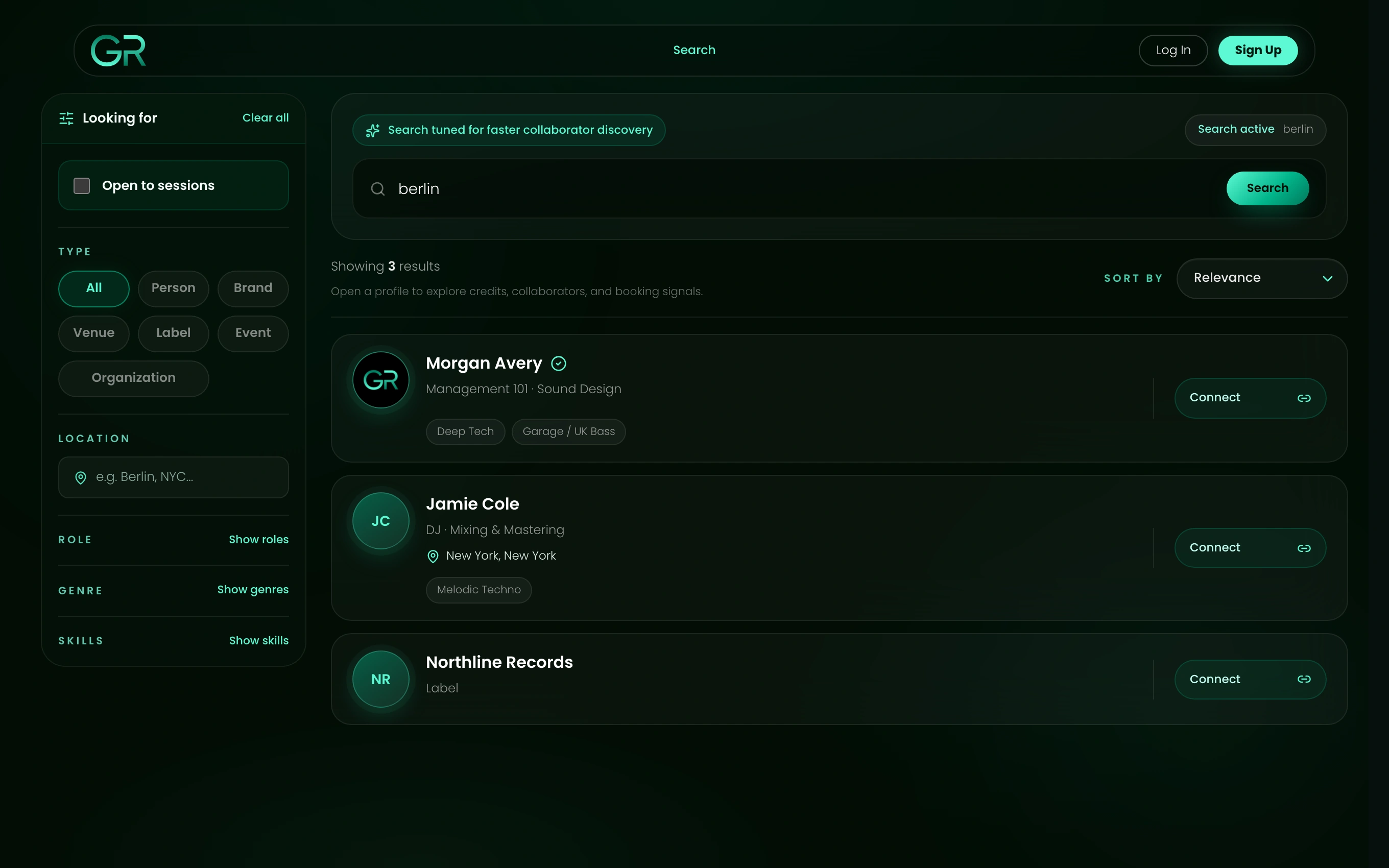1389x868 pixels.
Task: Click Clear all filters link
Action: [x=265, y=117]
